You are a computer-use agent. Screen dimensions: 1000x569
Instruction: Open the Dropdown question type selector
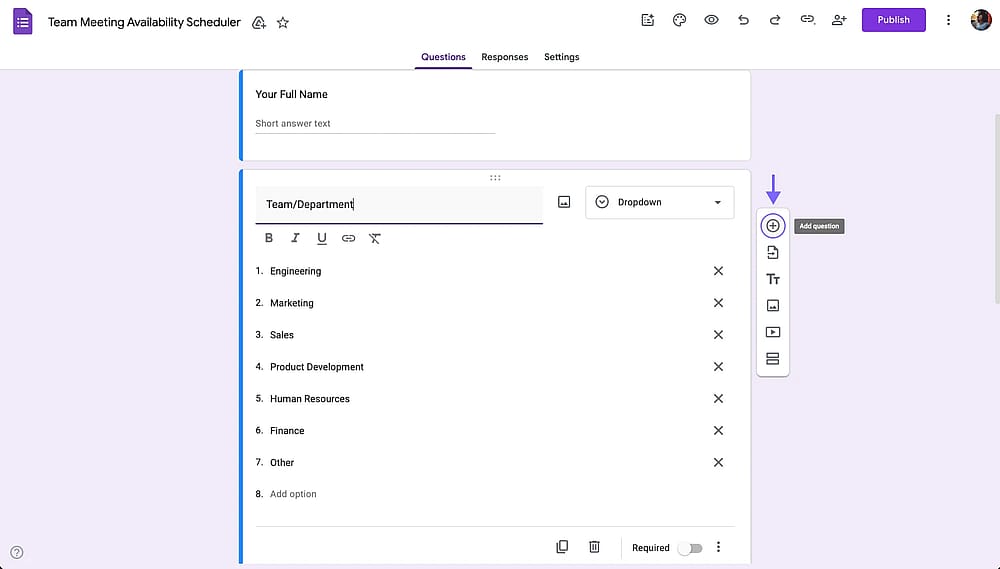(x=659, y=202)
